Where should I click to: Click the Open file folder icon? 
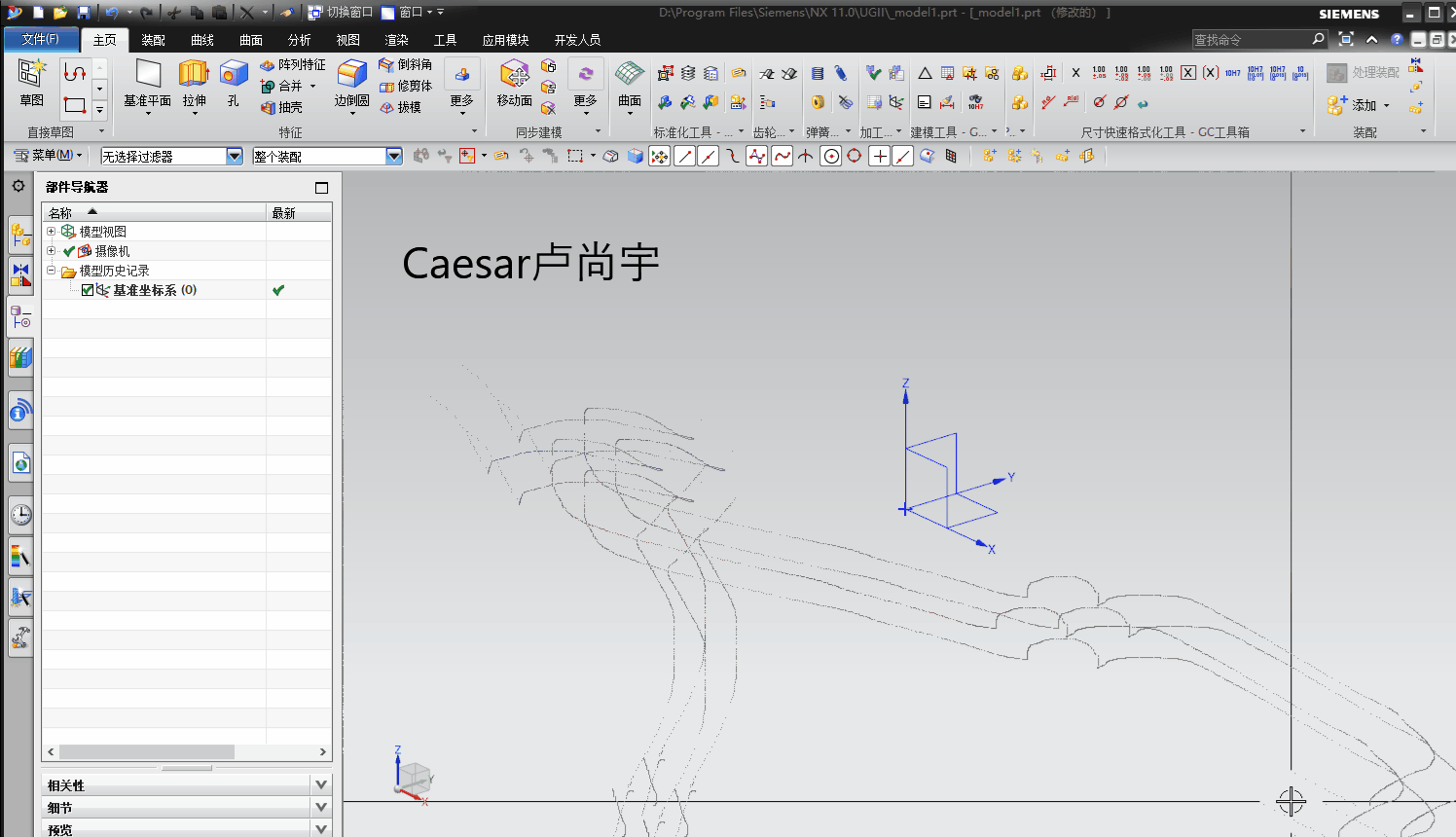coord(60,13)
